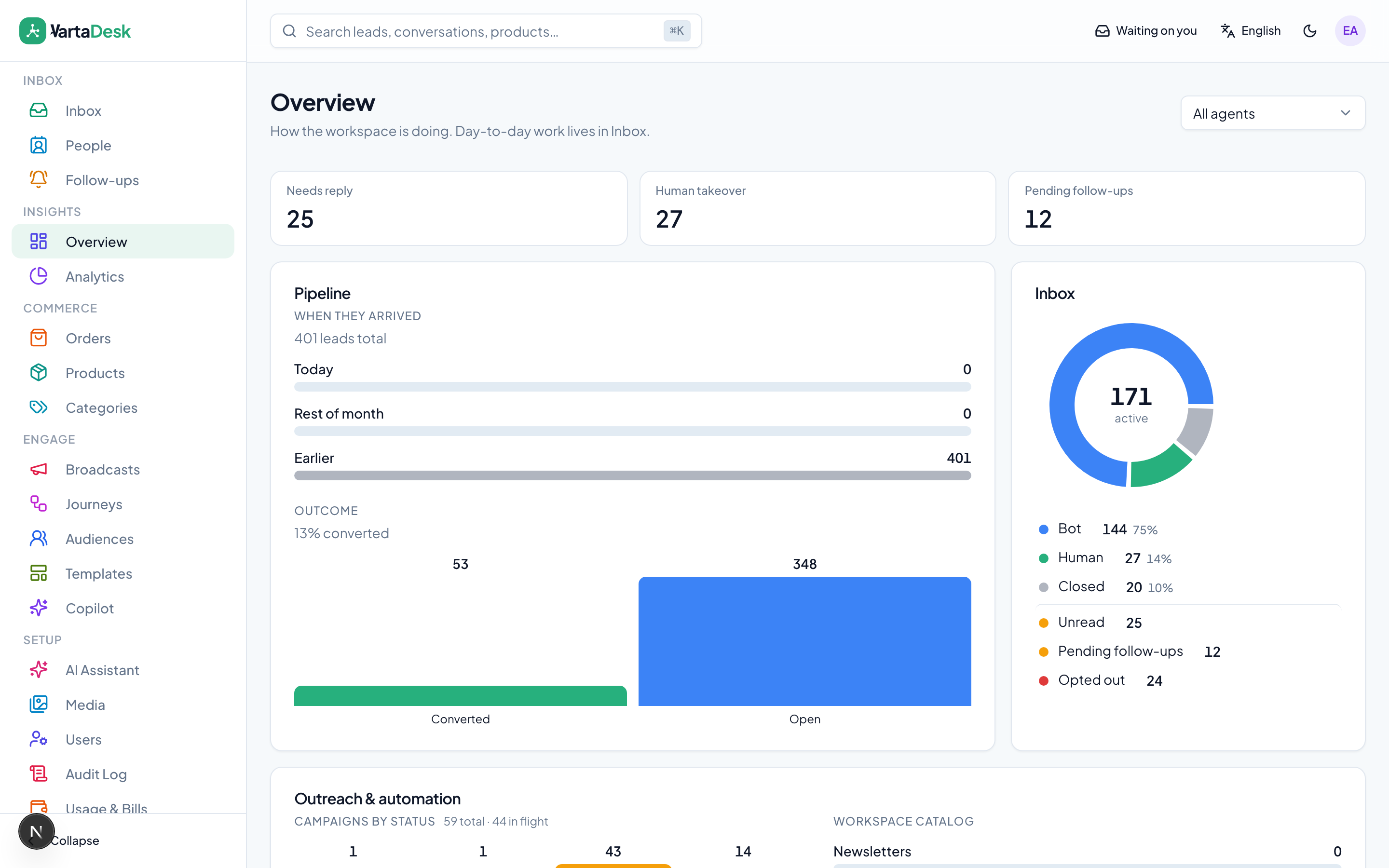Click the Orders shopping bag icon
Screen dimensions: 1389x868
[39, 338]
